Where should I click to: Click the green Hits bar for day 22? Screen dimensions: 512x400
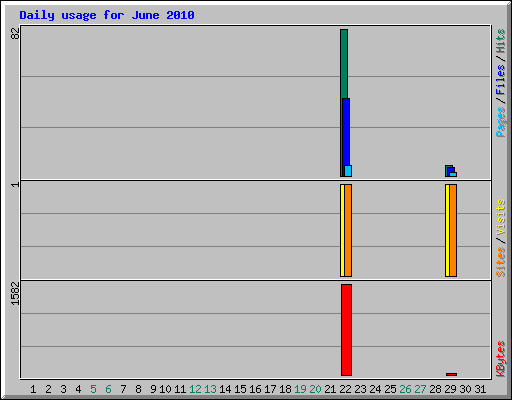(344, 63)
